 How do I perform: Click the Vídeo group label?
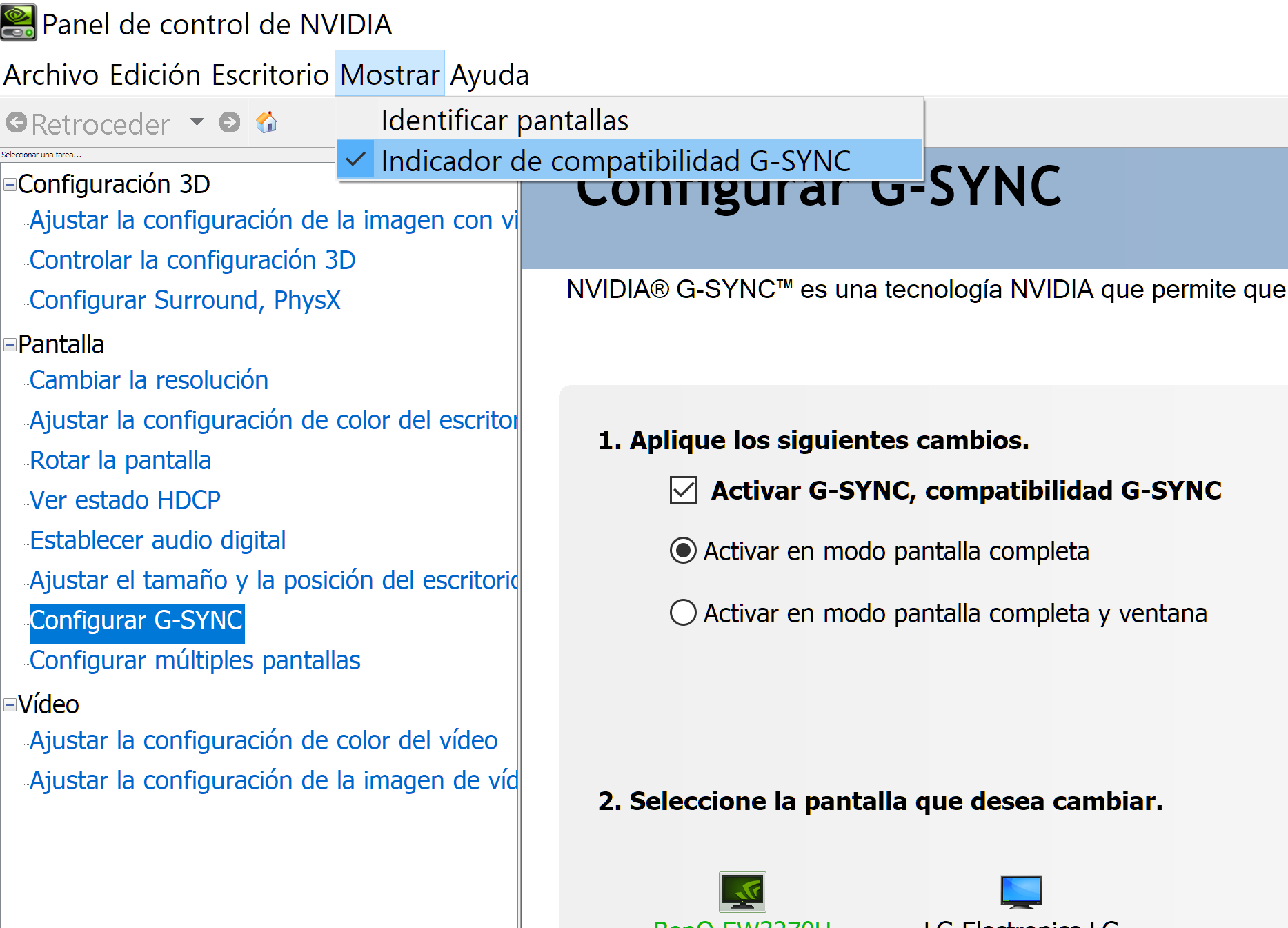click(x=48, y=704)
